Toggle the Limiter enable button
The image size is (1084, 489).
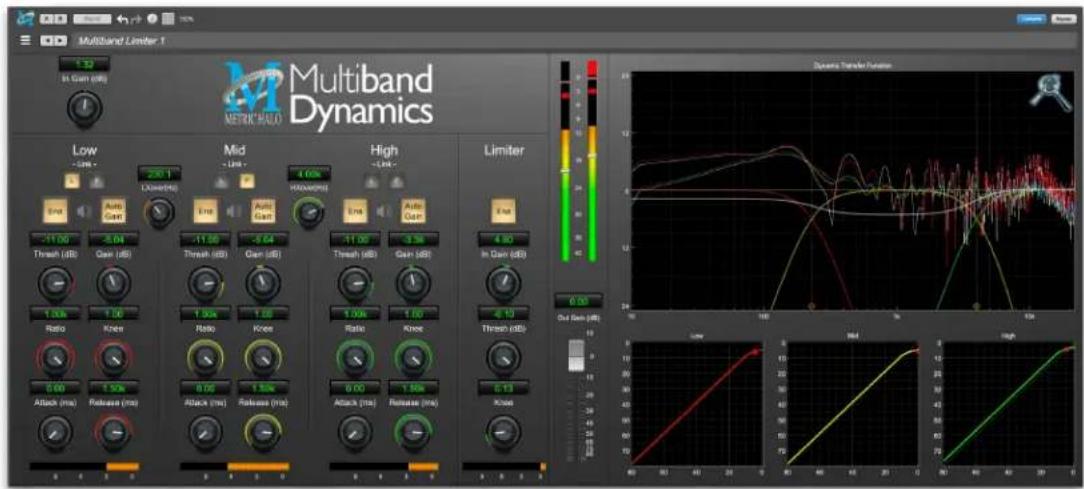[x=503, y=211]
